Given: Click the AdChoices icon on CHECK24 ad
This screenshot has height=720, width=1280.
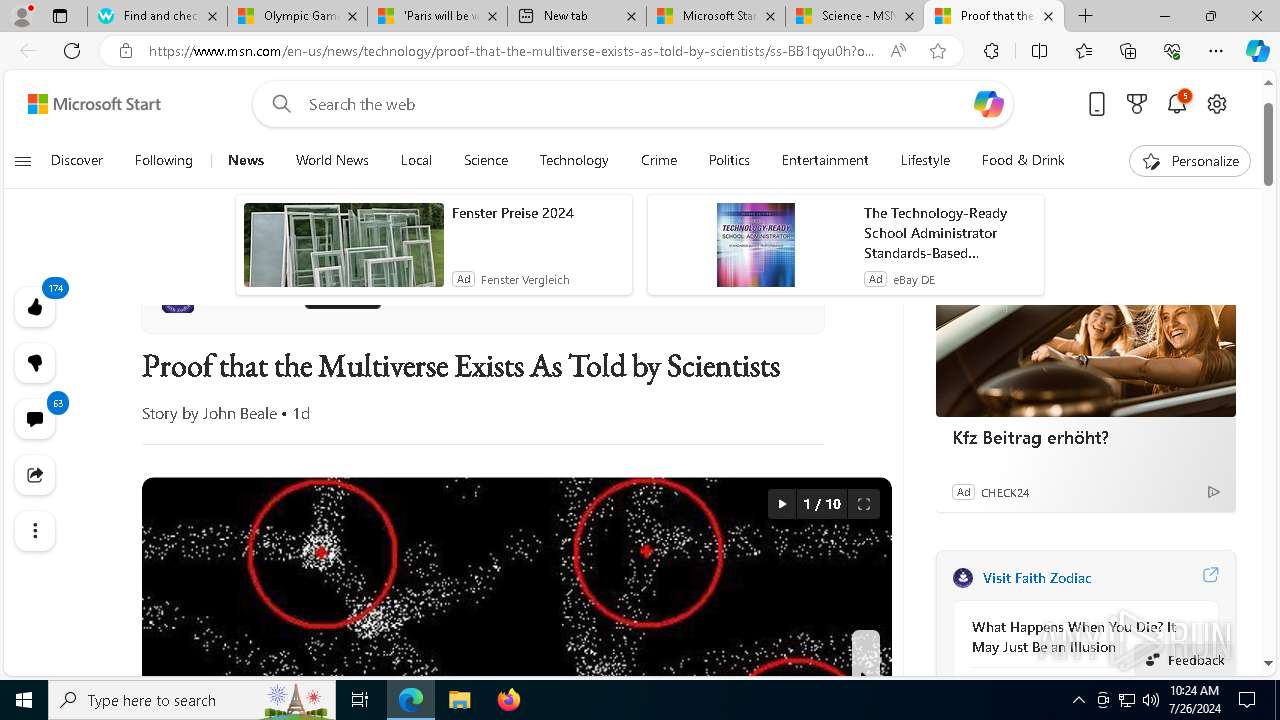Looking at the screenshot, I should pos(1213,492).
